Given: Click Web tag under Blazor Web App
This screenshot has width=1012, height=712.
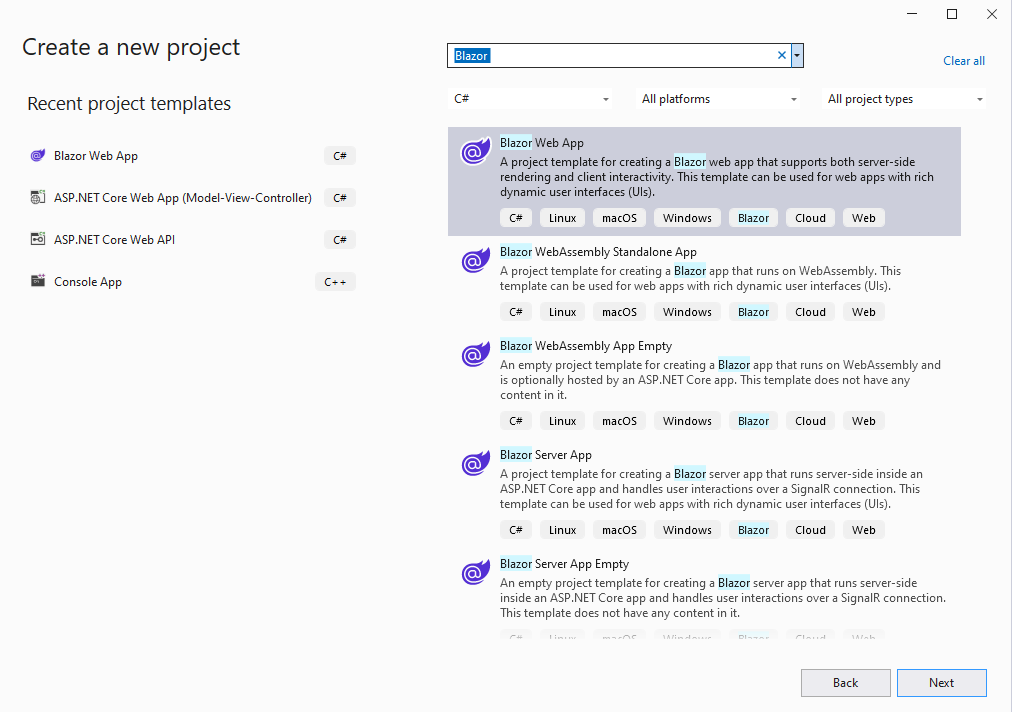Looking at the screenshot, I should pyautogui.click(x=864, y=218).
